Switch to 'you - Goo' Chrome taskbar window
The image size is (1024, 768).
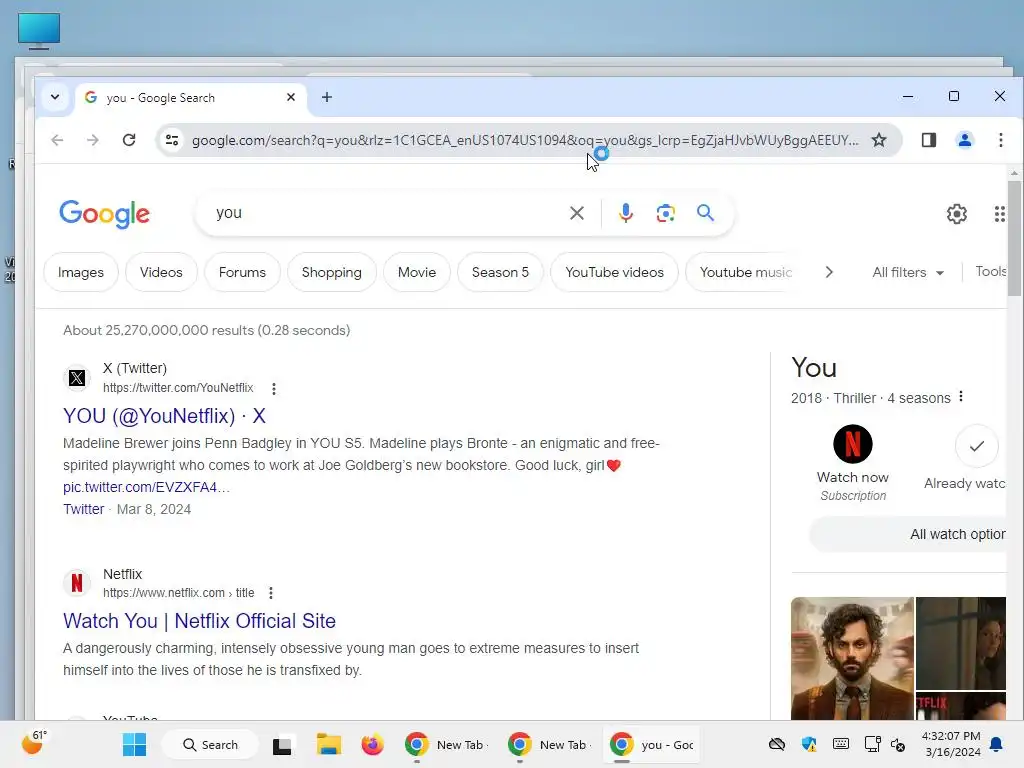651,744
